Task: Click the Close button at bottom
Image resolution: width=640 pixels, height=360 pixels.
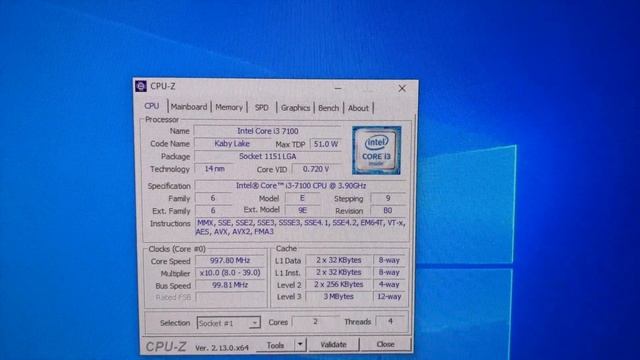Action: coord(385,344)
